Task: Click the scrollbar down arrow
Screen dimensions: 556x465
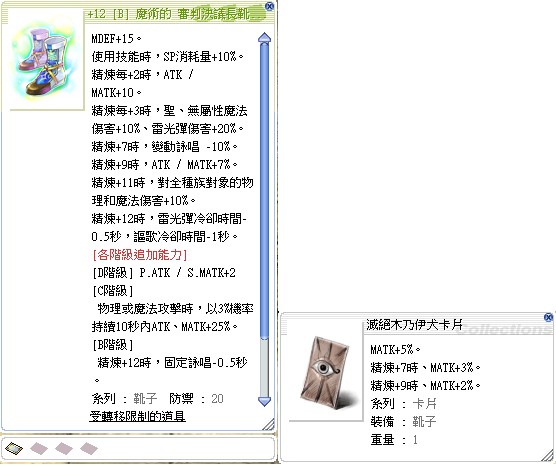Action: [x=265, y=401]
